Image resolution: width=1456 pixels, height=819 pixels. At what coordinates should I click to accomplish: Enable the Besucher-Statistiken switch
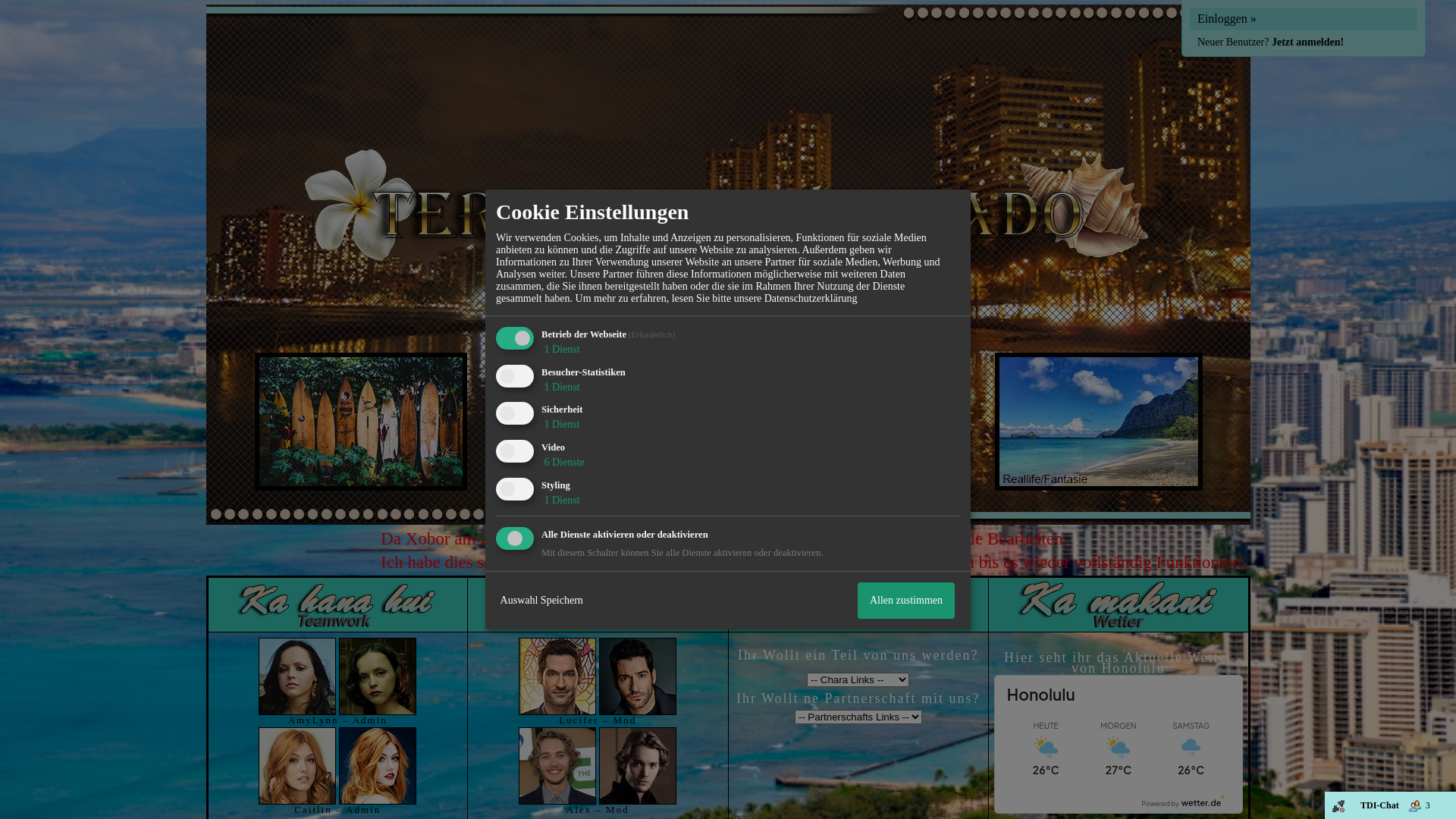tap(515, 376)
